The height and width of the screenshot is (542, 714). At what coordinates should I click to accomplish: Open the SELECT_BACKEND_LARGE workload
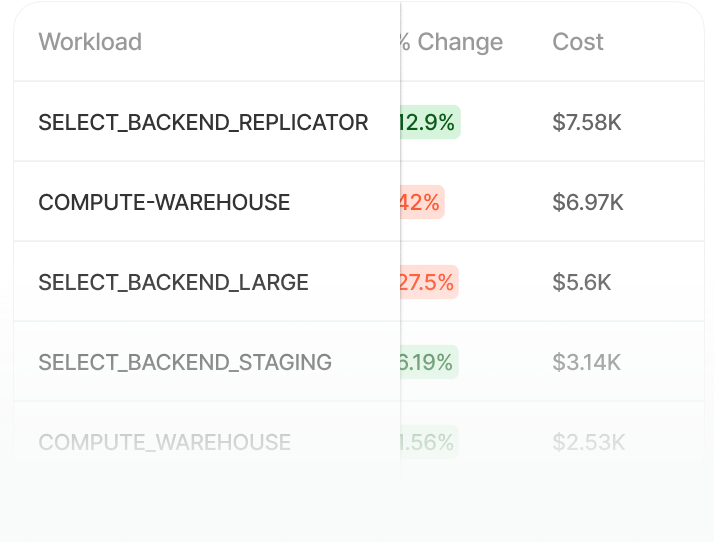173,282
